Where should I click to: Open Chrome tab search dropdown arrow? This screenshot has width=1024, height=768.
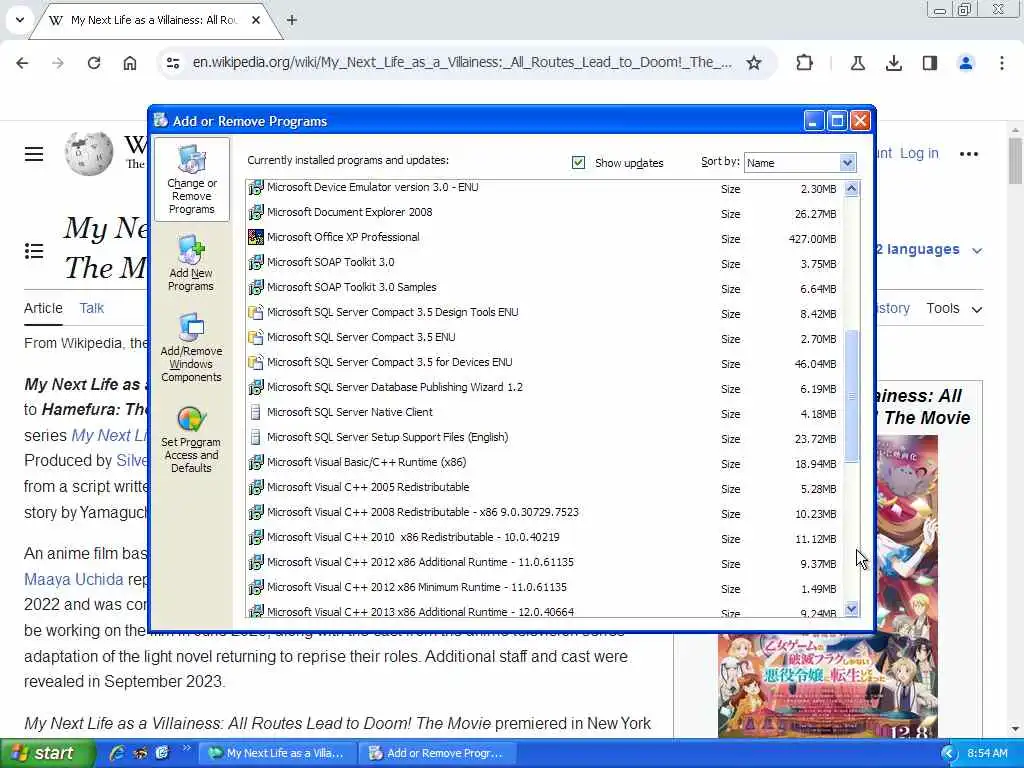click(x=20, y=20)
